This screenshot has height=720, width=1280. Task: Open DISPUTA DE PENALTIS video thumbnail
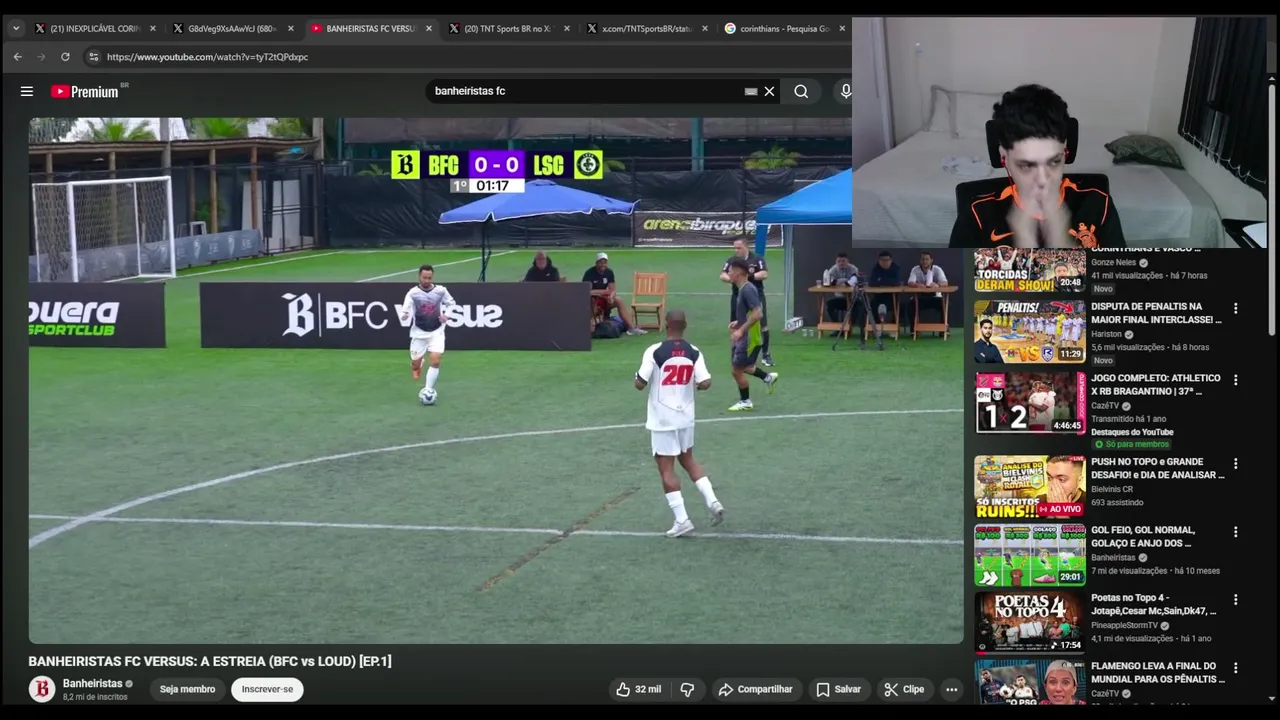coord(1030,331)
